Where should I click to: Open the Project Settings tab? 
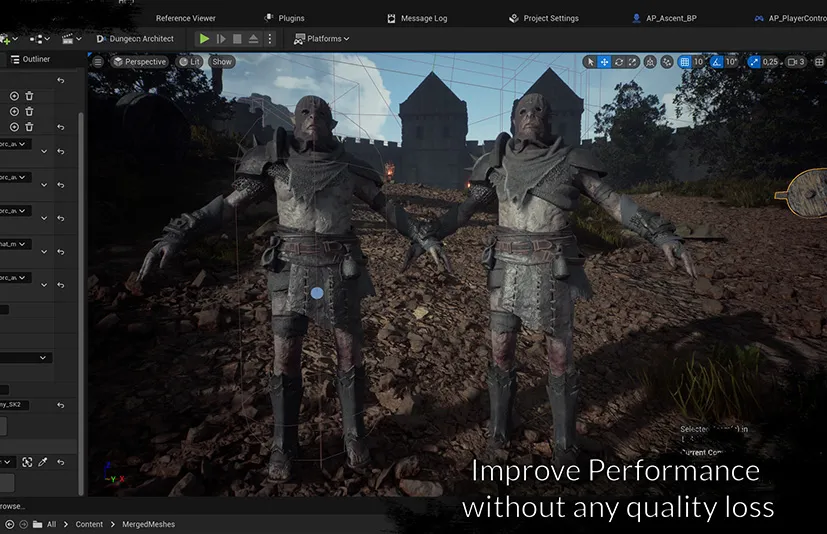coord(543,18)
